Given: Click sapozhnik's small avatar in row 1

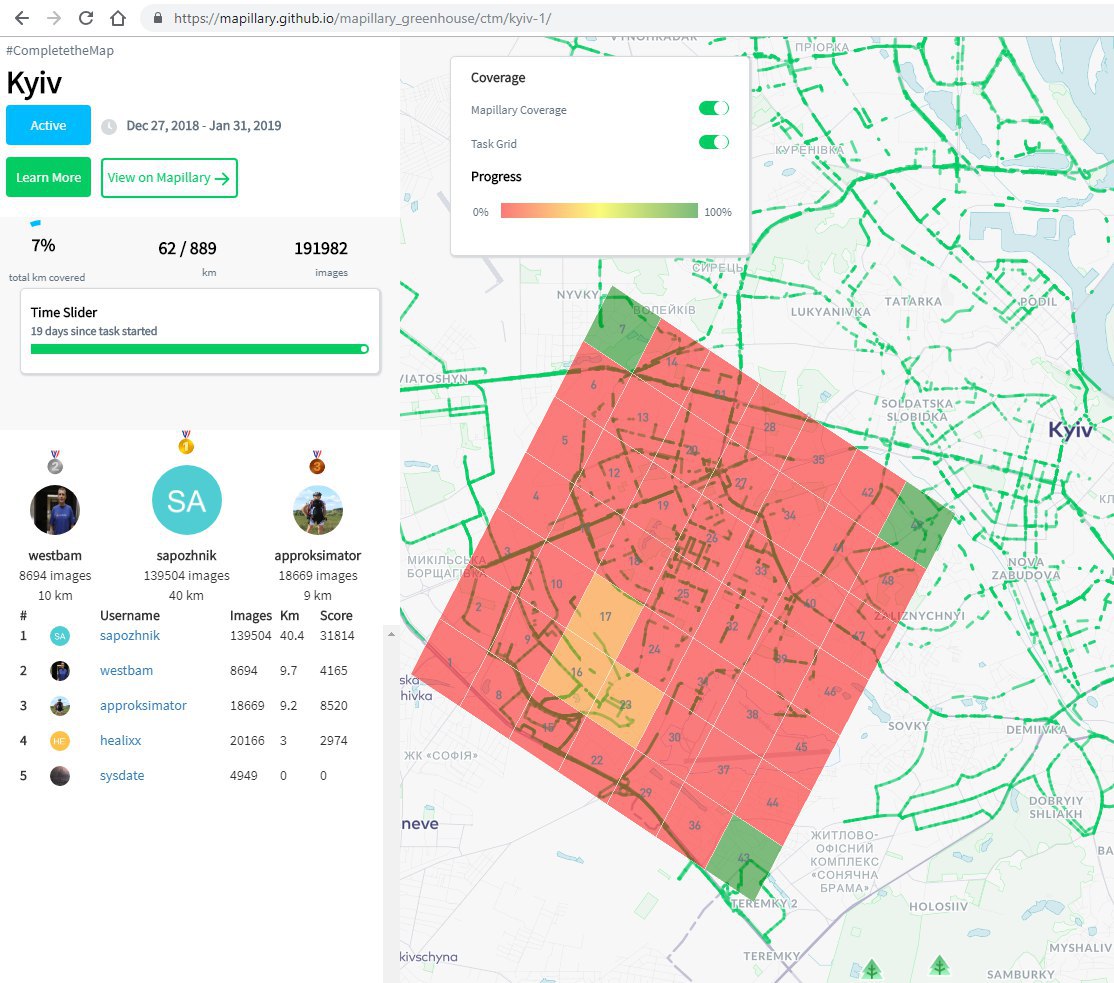Looking at the screenshot, I should [x=60, y=636].
